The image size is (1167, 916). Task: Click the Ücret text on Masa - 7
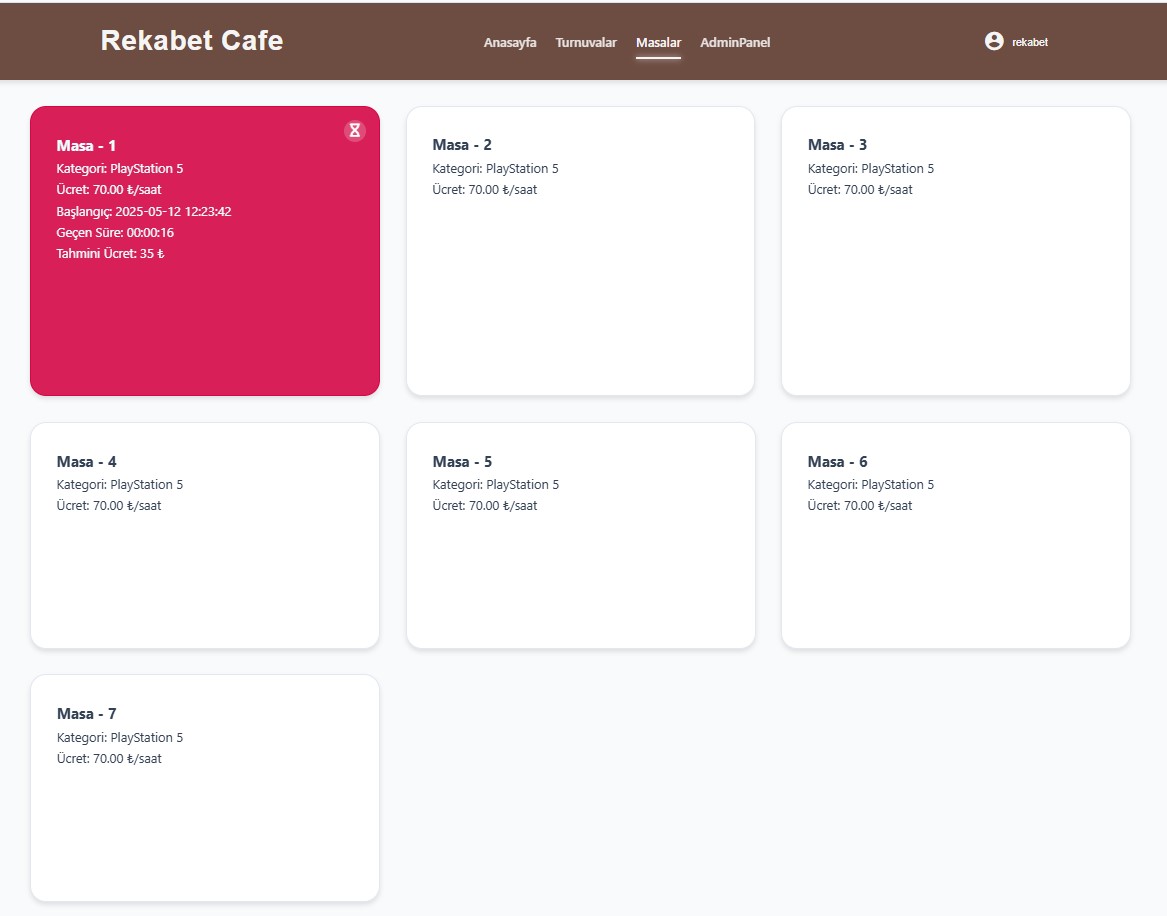coord(109,758)
